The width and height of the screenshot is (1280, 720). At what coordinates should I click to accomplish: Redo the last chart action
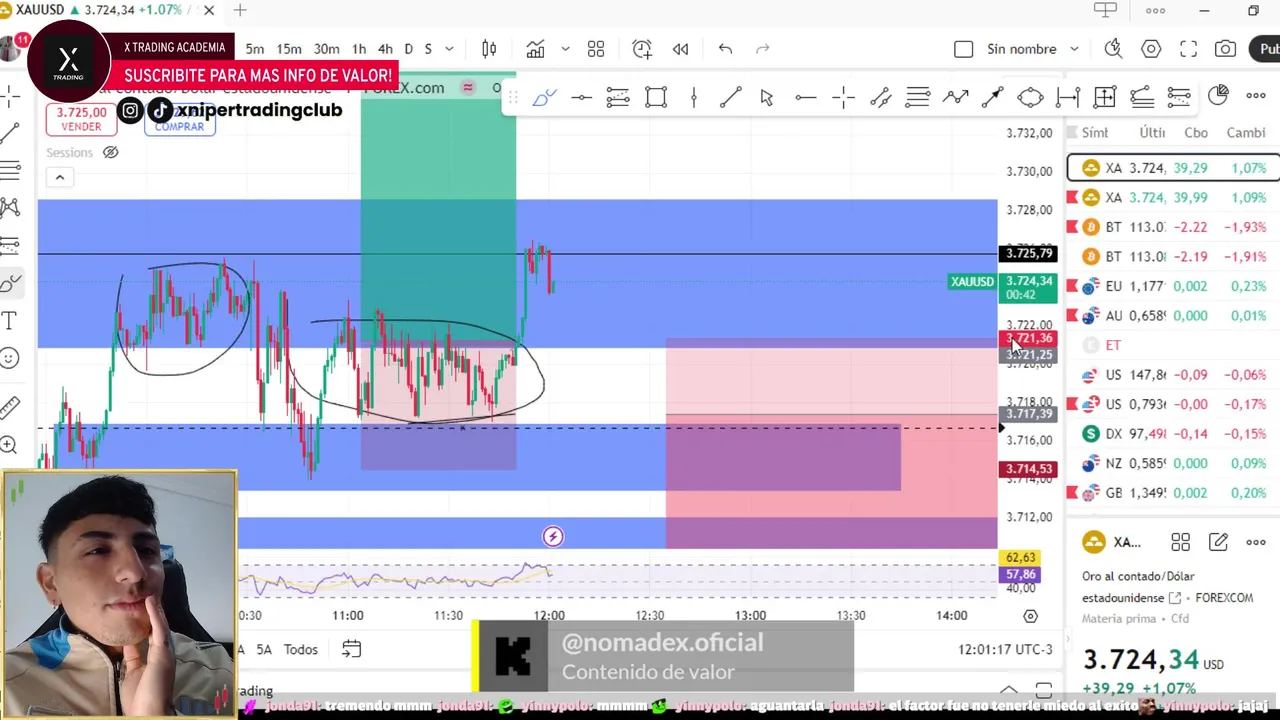[763, 49]
